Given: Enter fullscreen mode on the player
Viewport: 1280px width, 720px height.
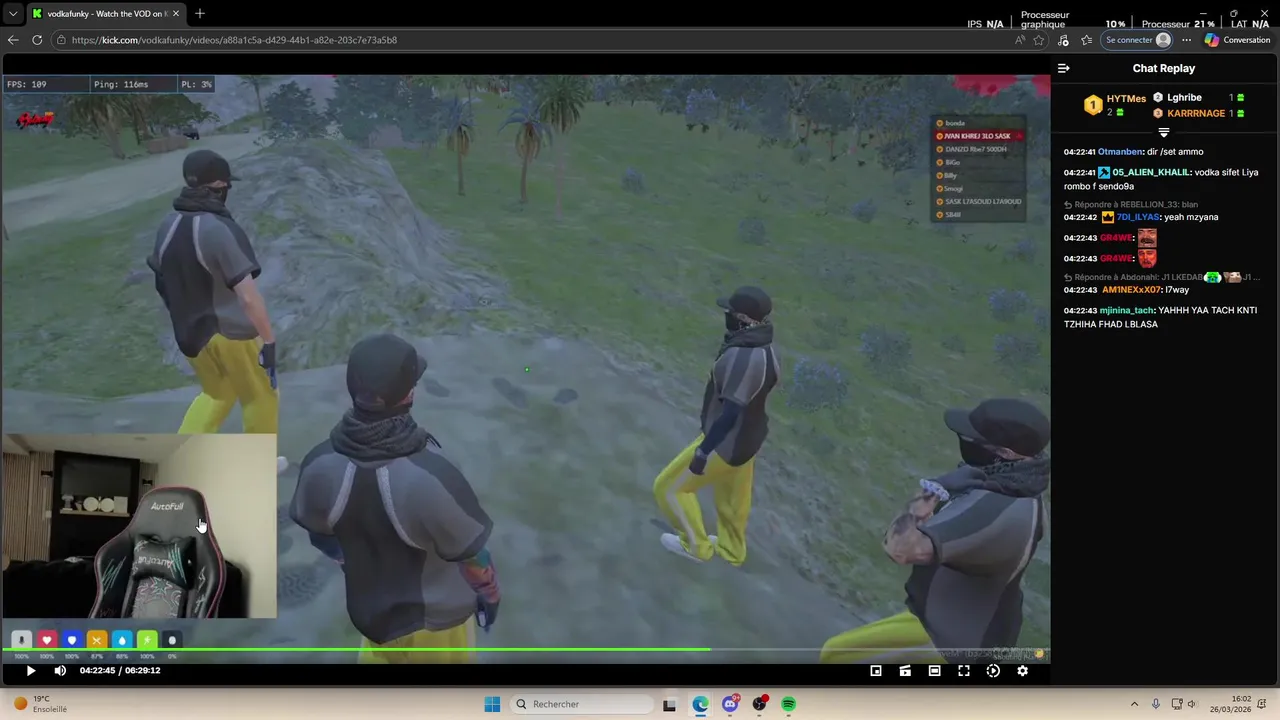Looking at the screenshot, I should (x=964, y=671).
